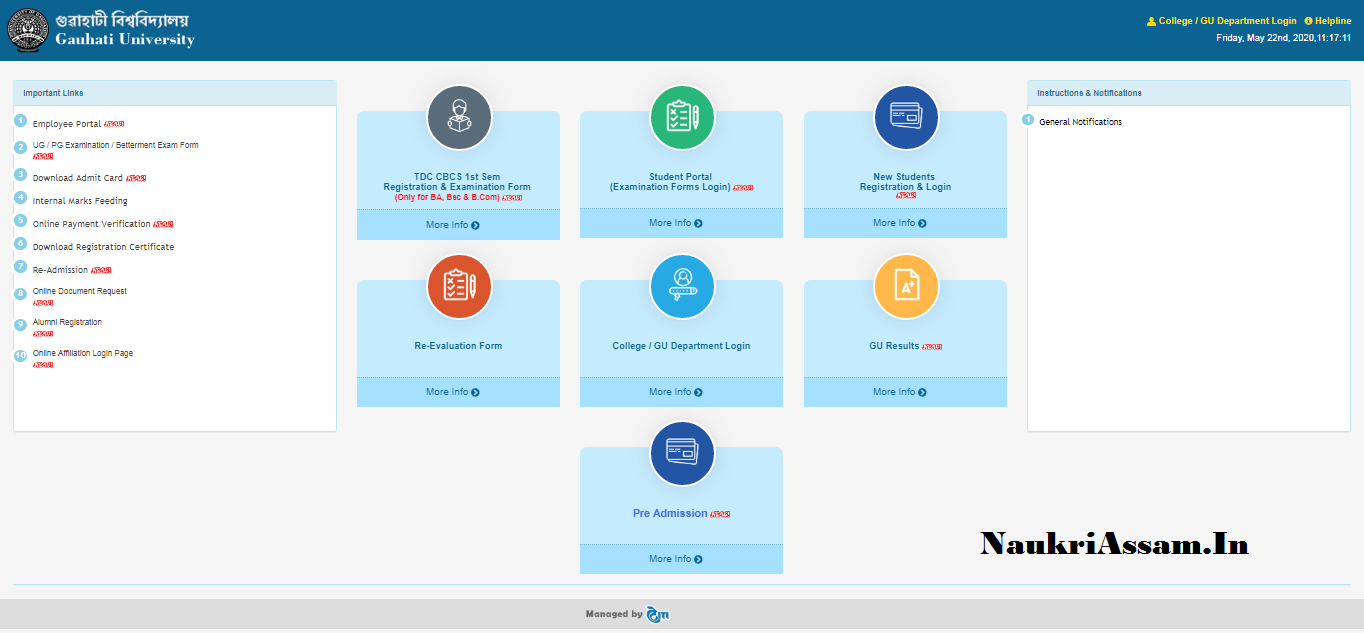The width and height of the screenshot is (1364, 633).
Task: Click the Pre Admission card title
Action: [x=670, y=513]
